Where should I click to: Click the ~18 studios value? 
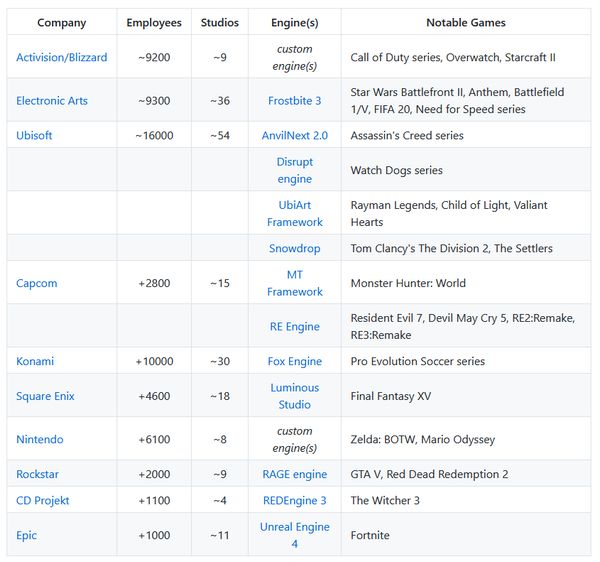pyautogui.click(x=220, y=396)
